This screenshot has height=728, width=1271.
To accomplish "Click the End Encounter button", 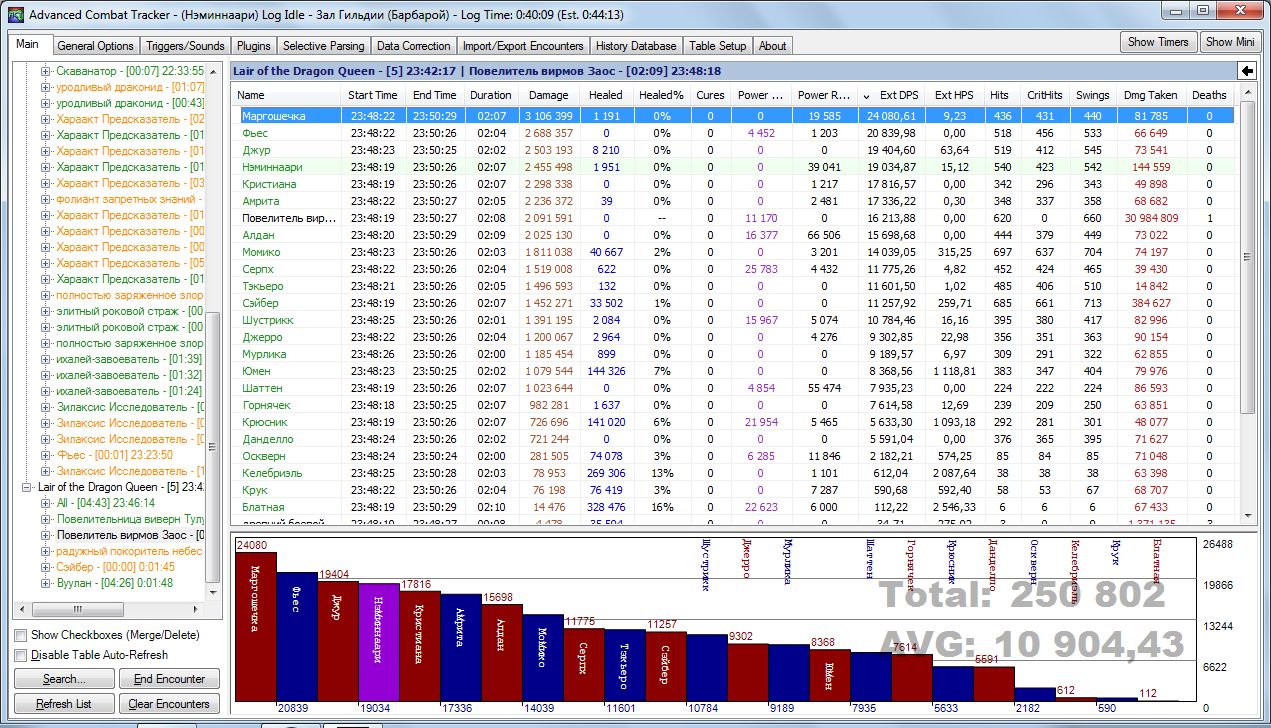I will click(169, 679).
